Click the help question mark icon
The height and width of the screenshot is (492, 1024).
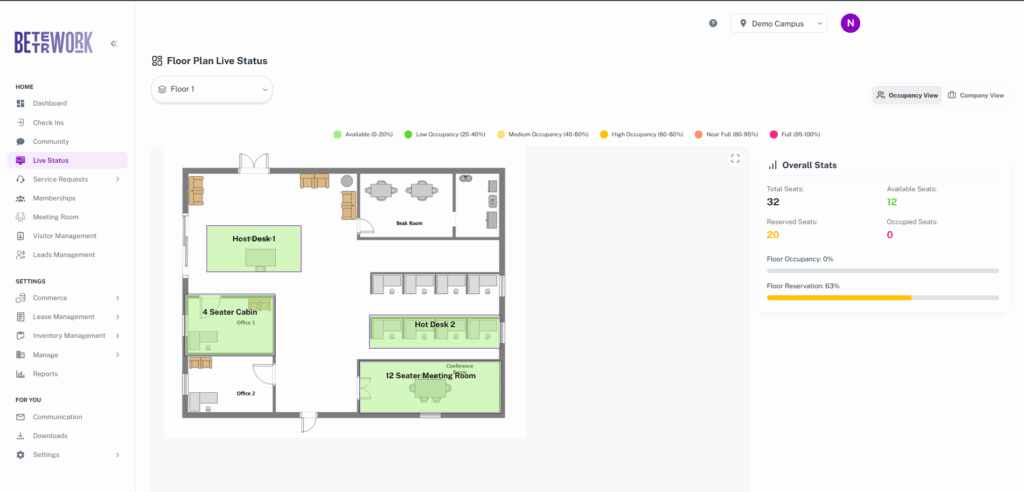[713, 23]
